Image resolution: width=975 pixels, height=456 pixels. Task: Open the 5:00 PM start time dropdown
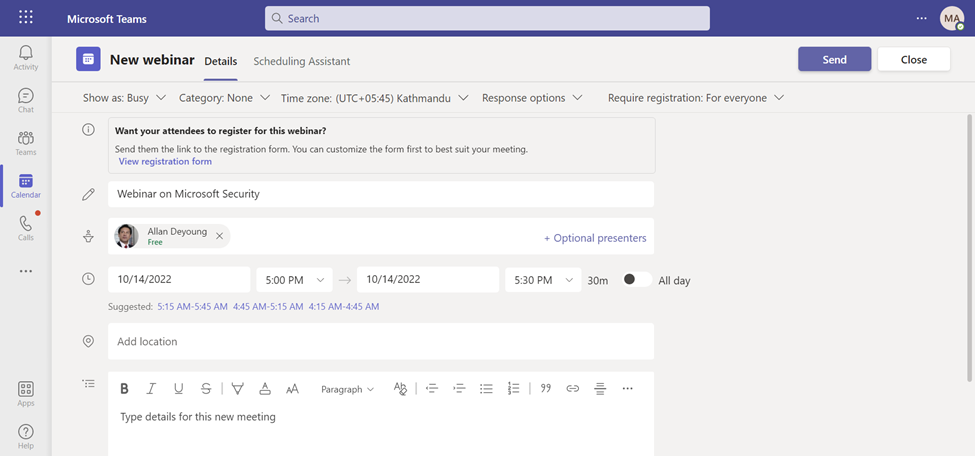click(x=294, y=280)
